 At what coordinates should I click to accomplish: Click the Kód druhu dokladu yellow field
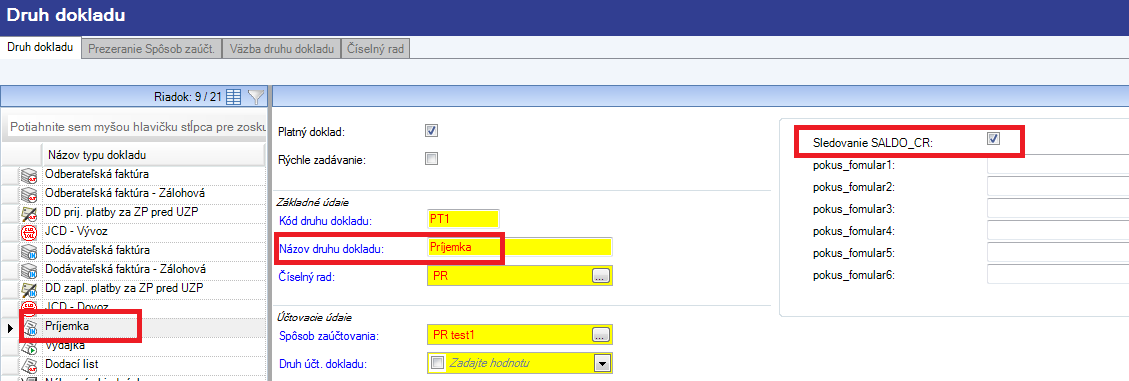(463, 219)
